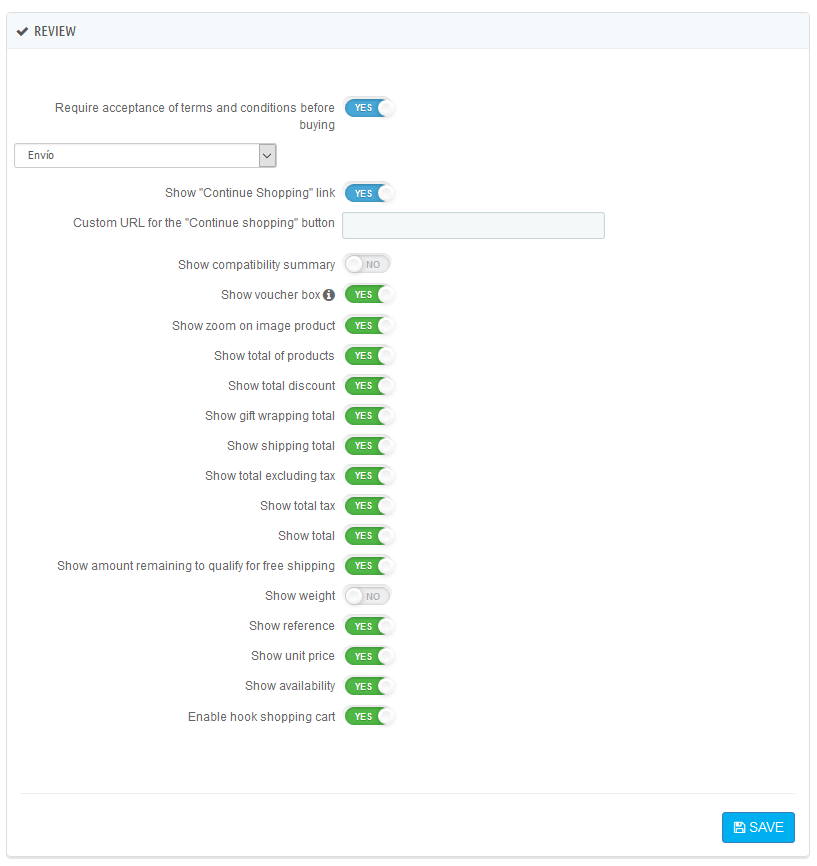
Task: Turn on Show weight toggle
Action: (367, 596)
